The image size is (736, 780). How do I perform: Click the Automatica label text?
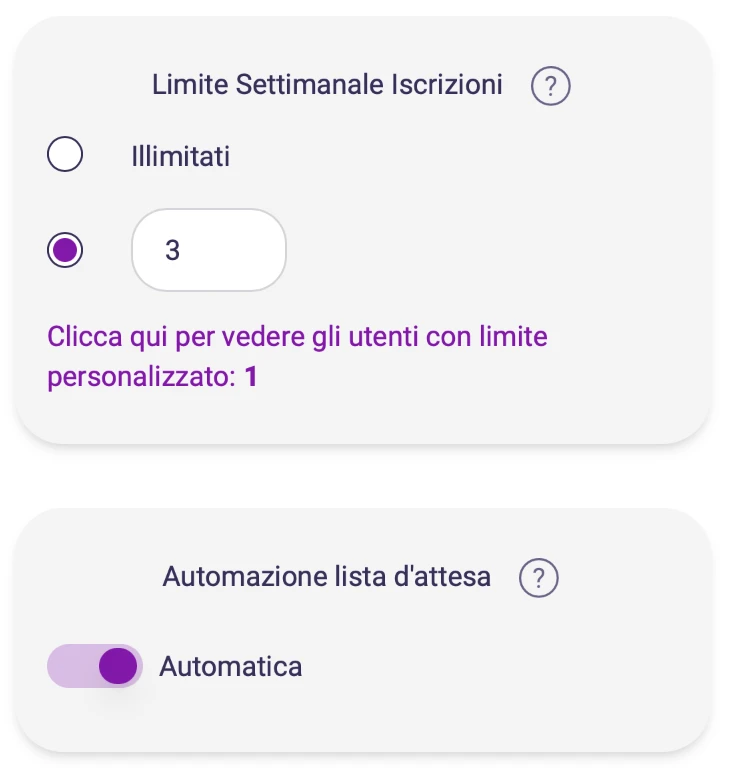pyautogui.click(x=231, y=666)
